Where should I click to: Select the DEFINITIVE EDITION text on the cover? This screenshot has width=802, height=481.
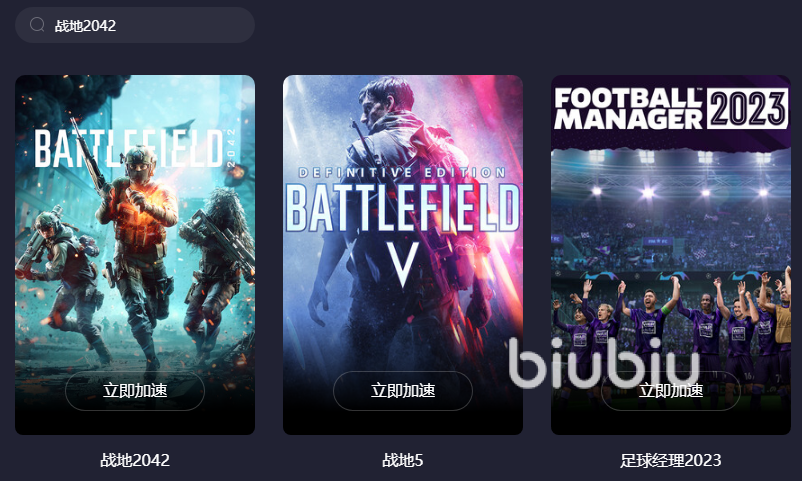(403, 173)
